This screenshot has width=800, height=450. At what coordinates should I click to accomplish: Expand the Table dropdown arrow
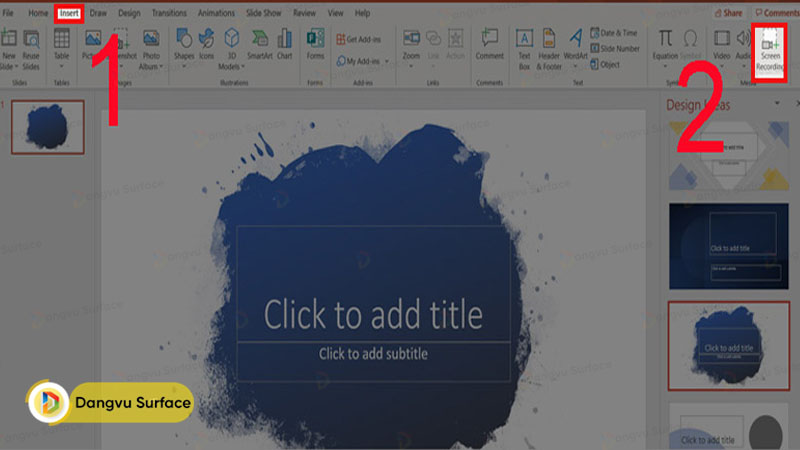pos(61,66)
